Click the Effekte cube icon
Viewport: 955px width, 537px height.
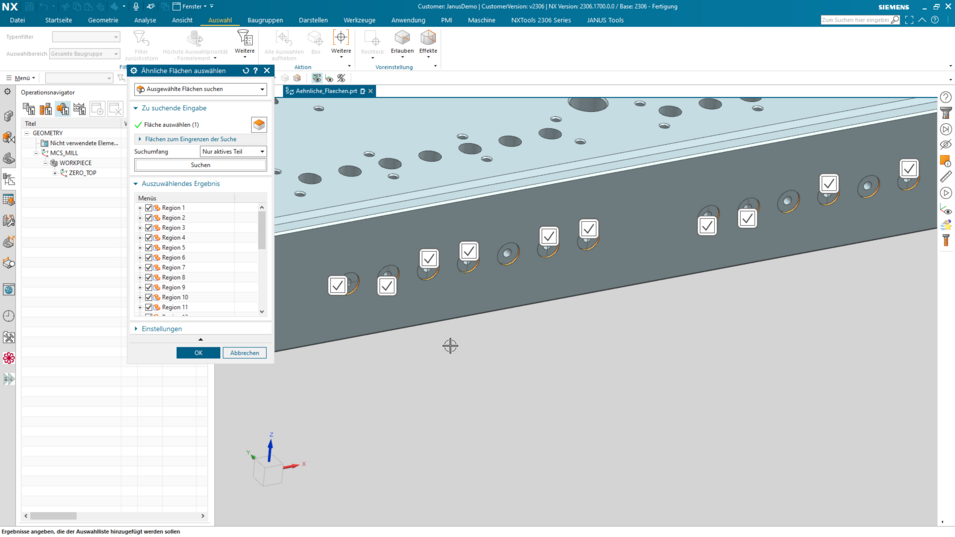tap(428, 38)
